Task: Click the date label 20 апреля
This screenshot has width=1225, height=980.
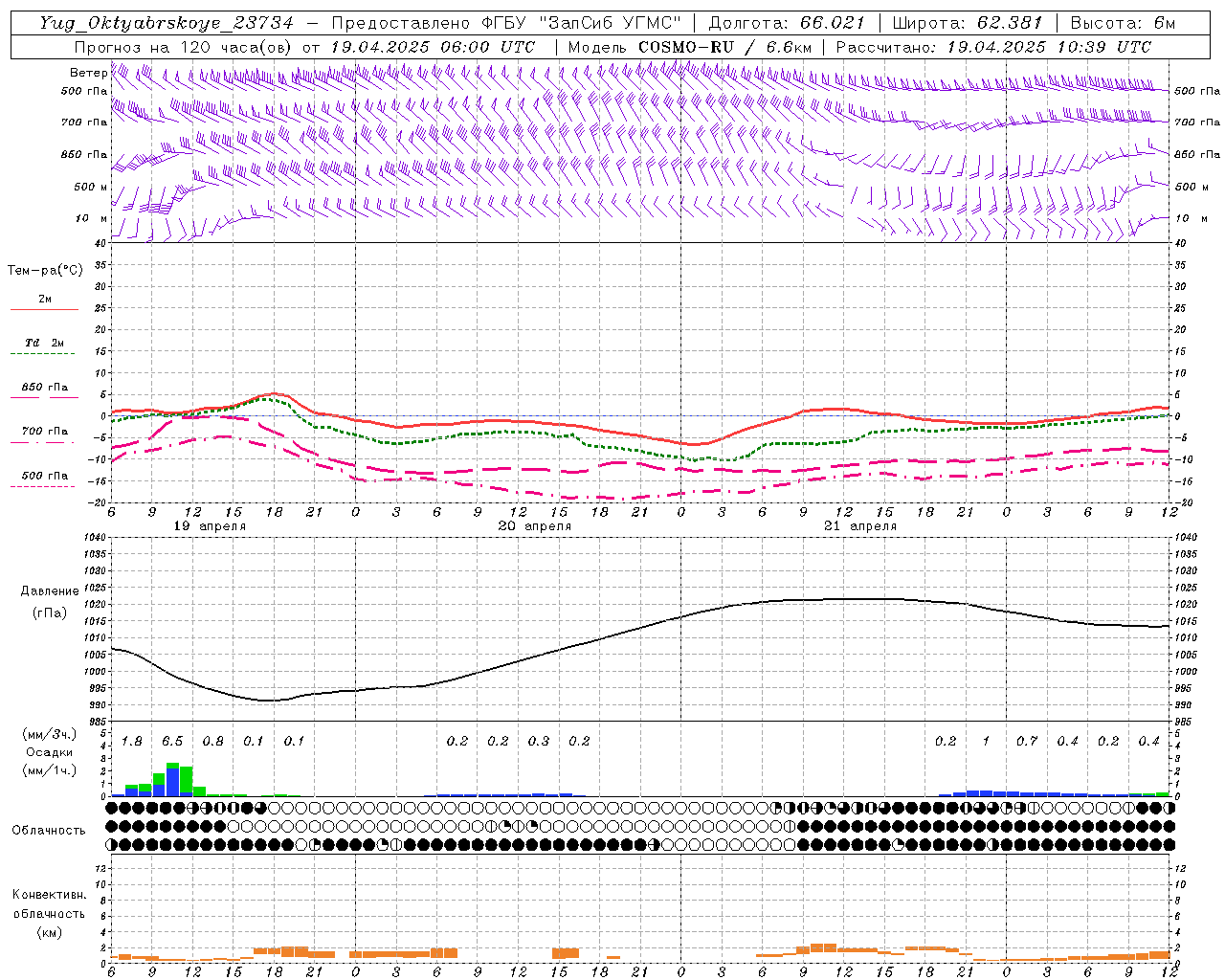Action: (535, 526)
